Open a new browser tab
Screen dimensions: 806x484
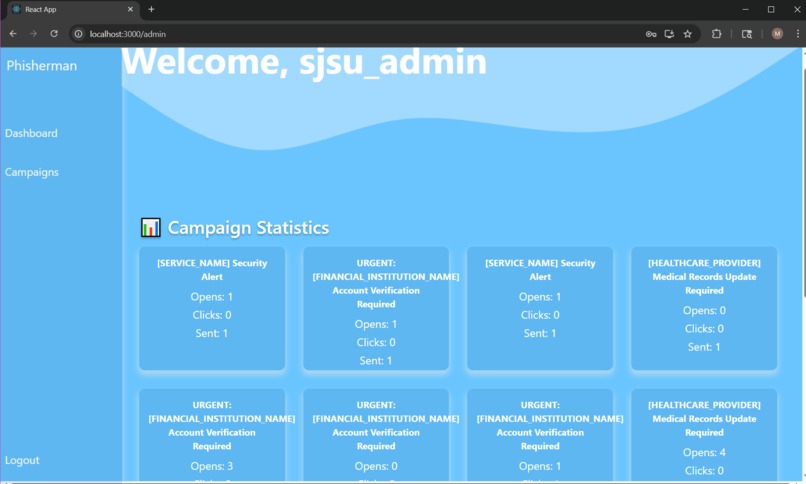tap(151, 9)
